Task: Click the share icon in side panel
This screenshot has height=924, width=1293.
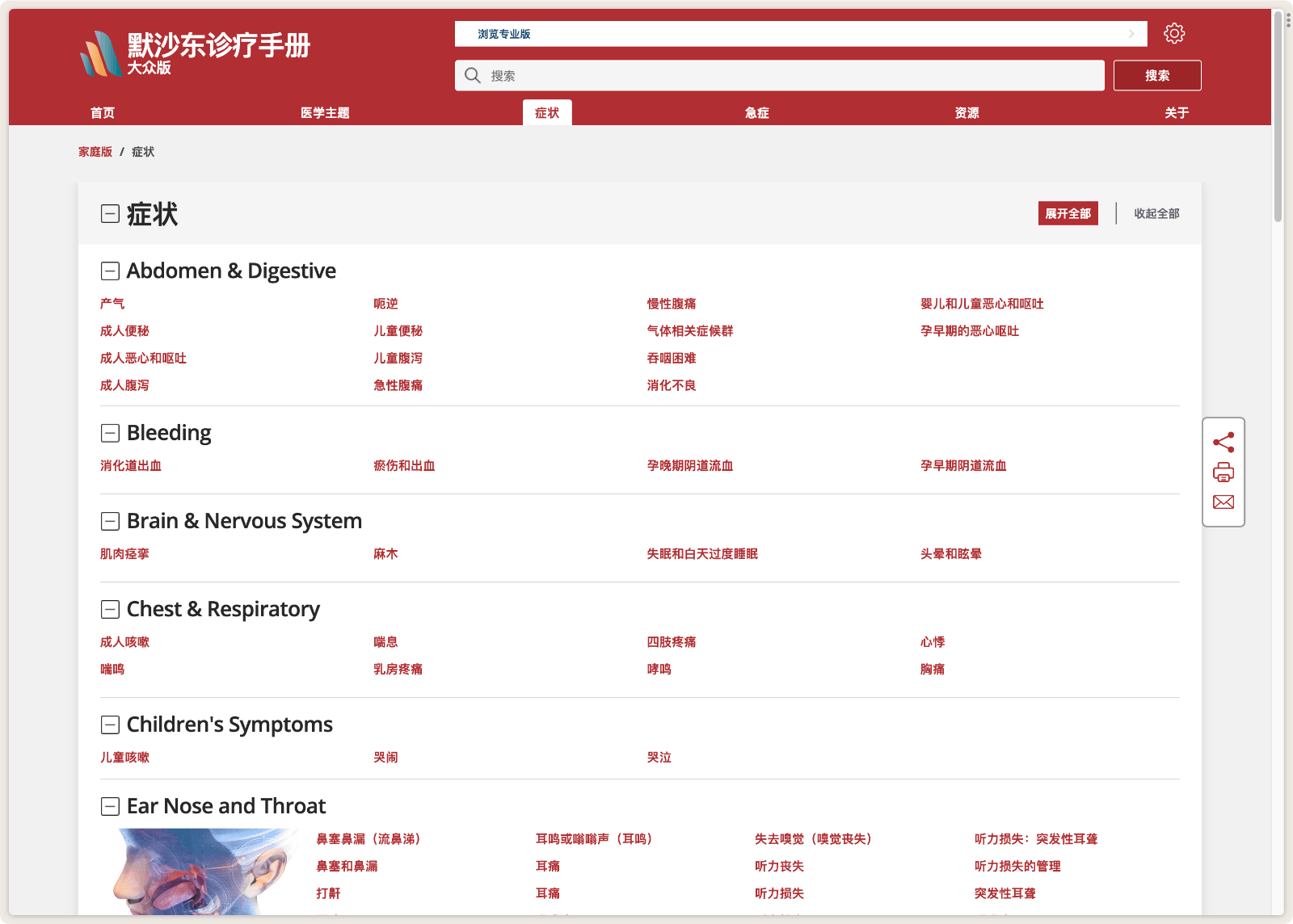Action: click(1223, 442)
